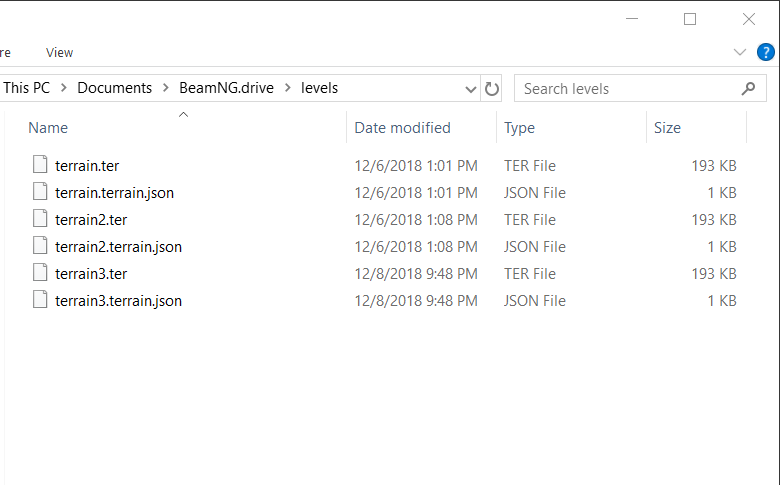The width and height of the screenshot is (780, 485).
Task: Select the file name terrain3.ter
Action: pos(91,274)
